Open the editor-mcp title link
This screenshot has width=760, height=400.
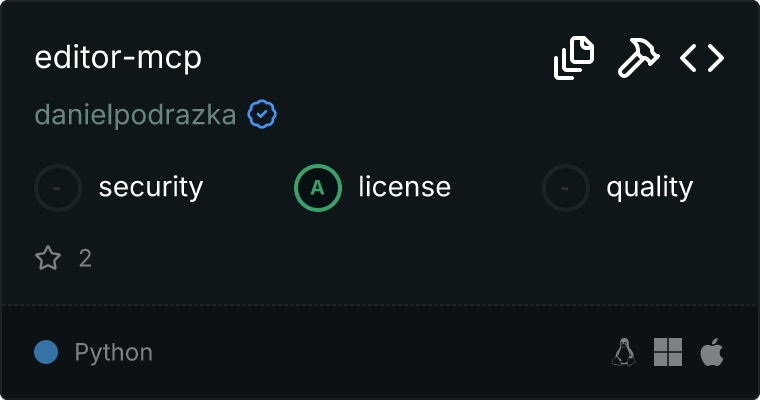coord(118,58)
